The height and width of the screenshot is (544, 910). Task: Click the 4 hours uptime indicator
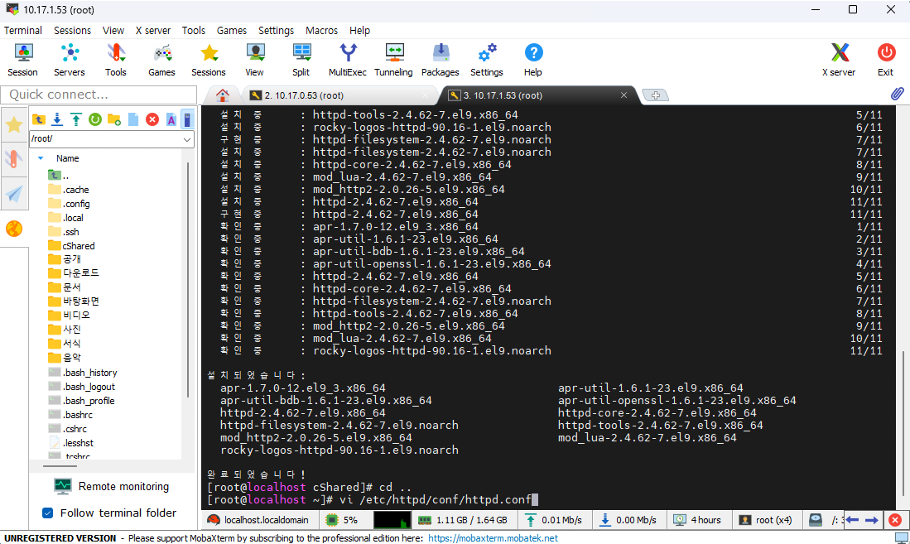point(698,520)
